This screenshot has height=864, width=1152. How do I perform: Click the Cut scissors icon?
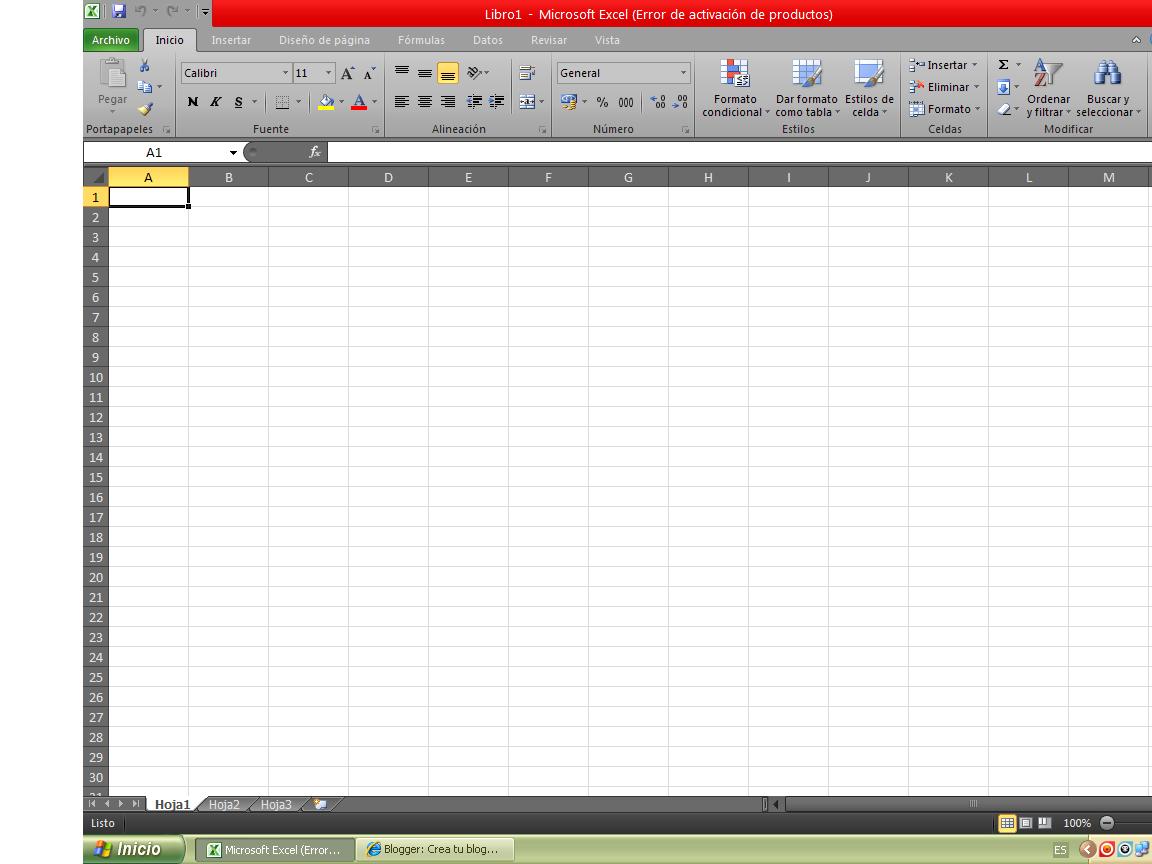click(145, 65)
